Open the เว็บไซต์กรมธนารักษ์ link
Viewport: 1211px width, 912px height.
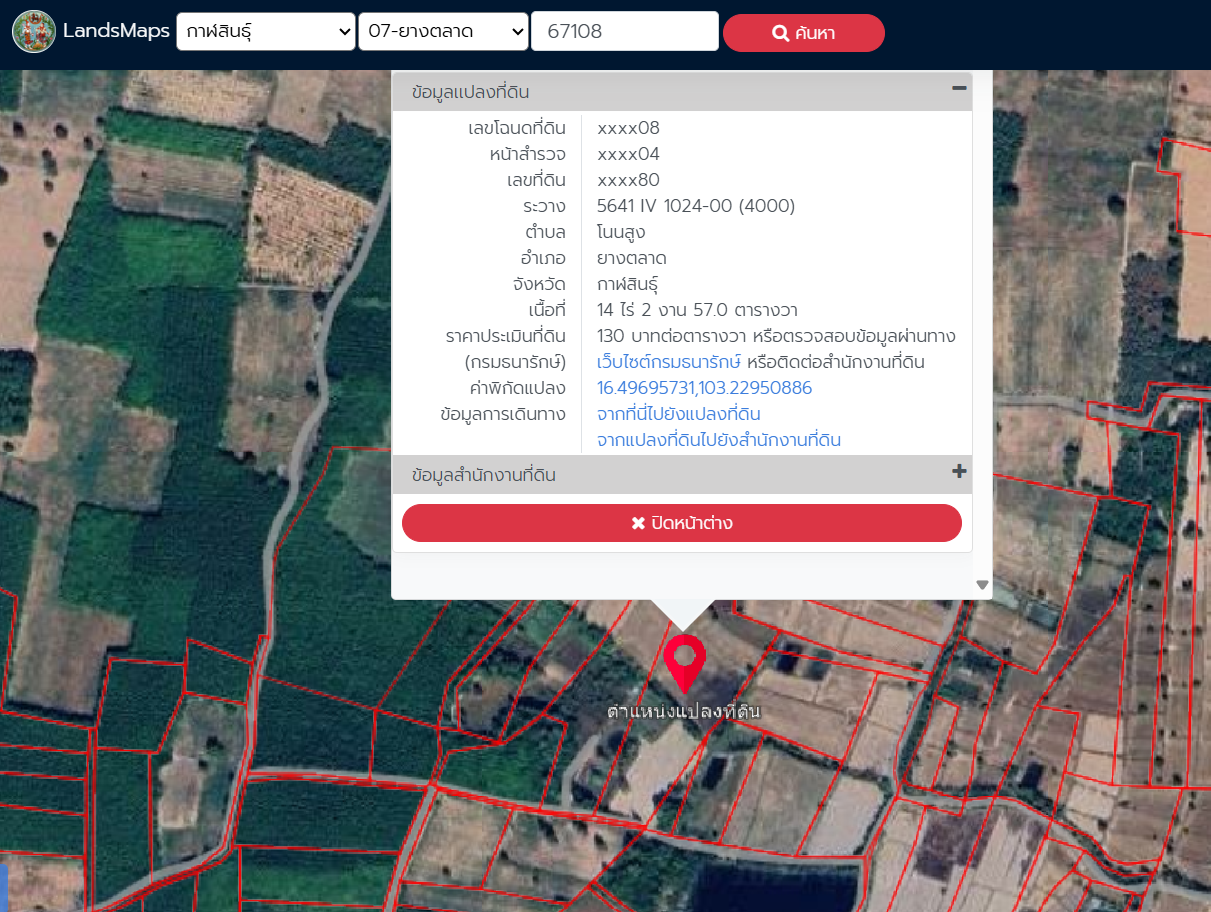tap(668, 362)
